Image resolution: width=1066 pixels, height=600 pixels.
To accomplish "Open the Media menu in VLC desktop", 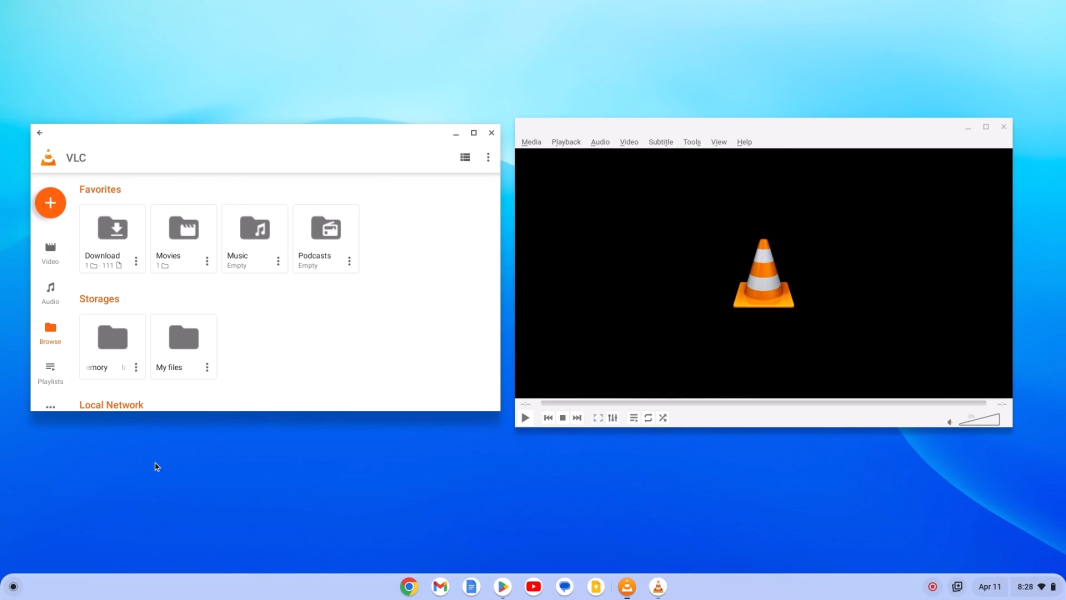I will click(531, 142).
